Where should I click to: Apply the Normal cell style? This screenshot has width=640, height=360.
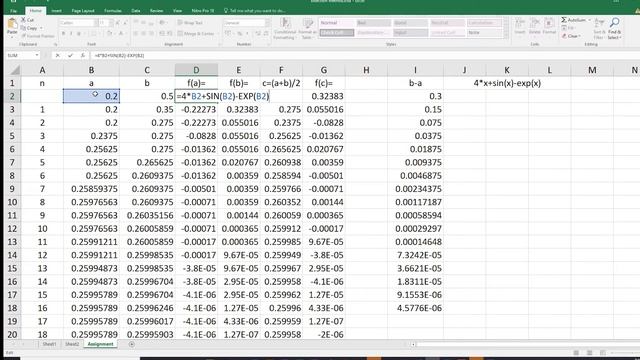tap(337, 23)
